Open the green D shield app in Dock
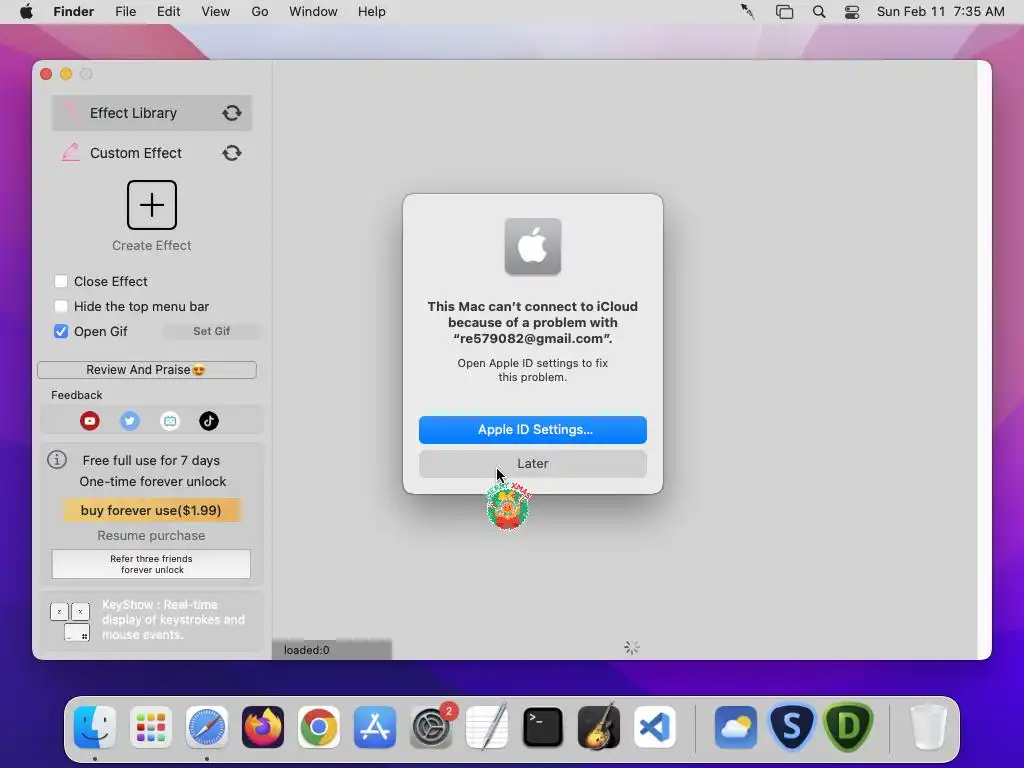The image size is (1024, 768). [x=848, y=727]
